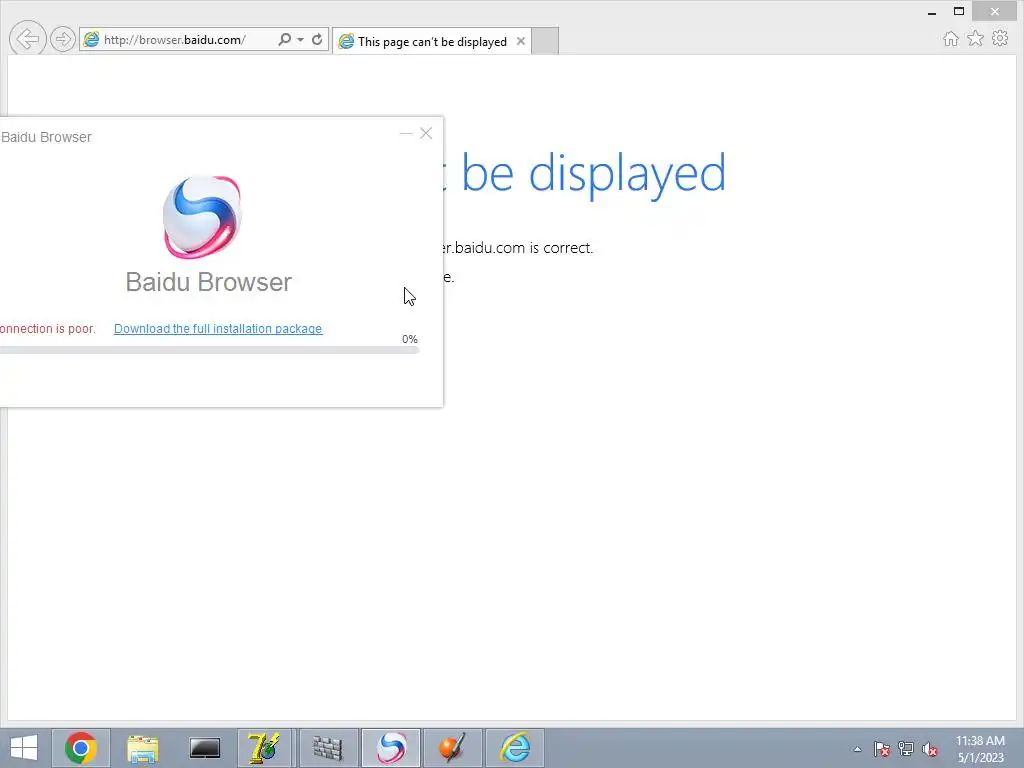
Task: Open the network status tray icon
Action: [906, 749]
